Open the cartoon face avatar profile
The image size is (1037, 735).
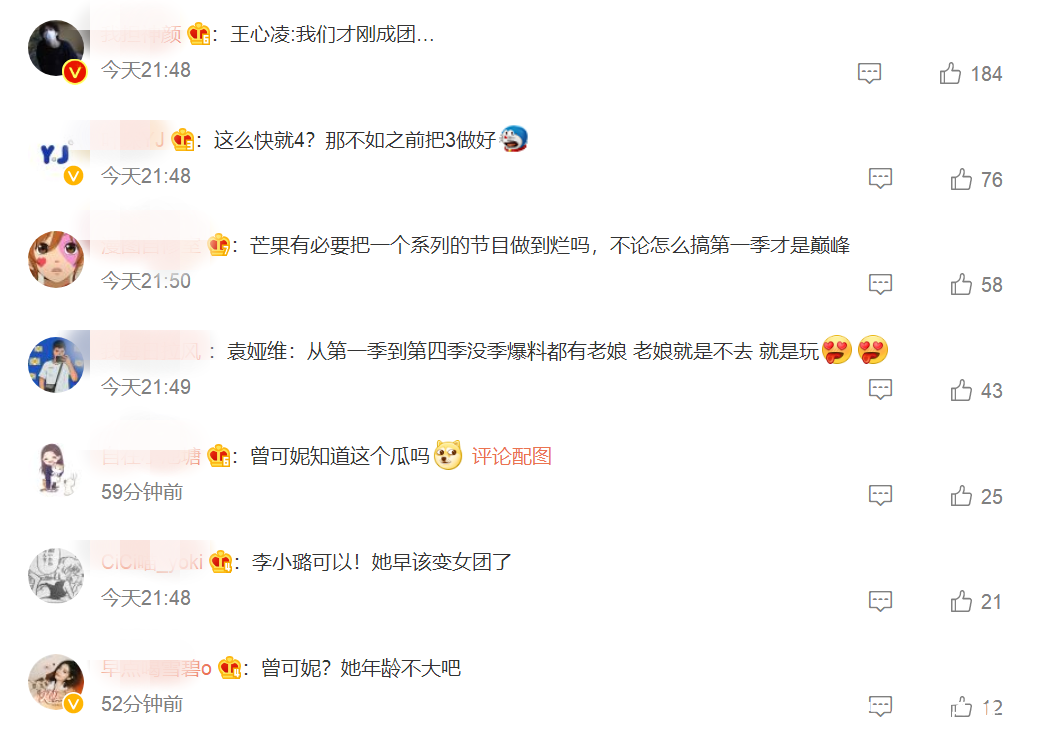coord(56,259)
